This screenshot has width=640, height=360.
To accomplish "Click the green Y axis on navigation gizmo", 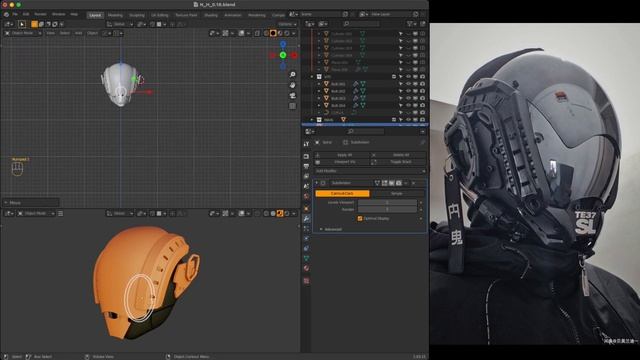I will click(x=283, y=55).
